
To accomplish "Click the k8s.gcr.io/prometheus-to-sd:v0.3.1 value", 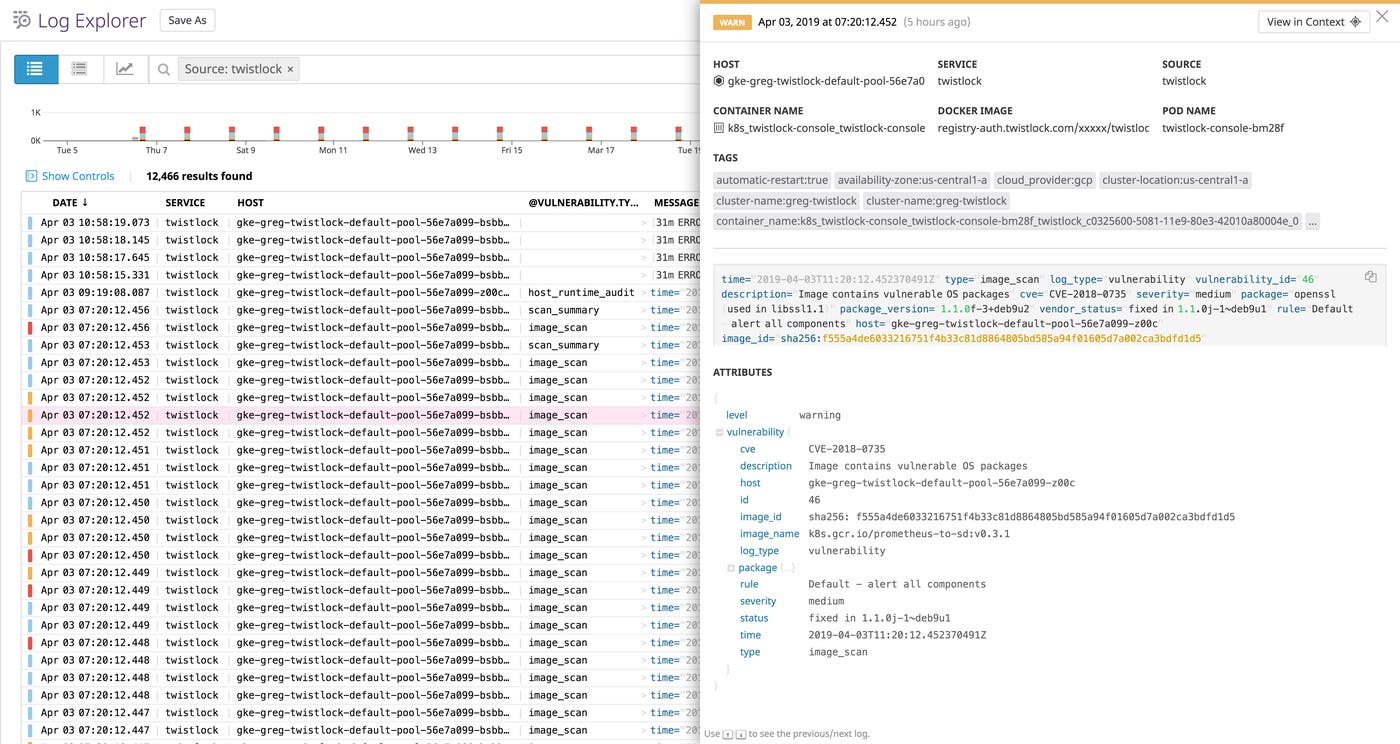I will pos(909,534).
